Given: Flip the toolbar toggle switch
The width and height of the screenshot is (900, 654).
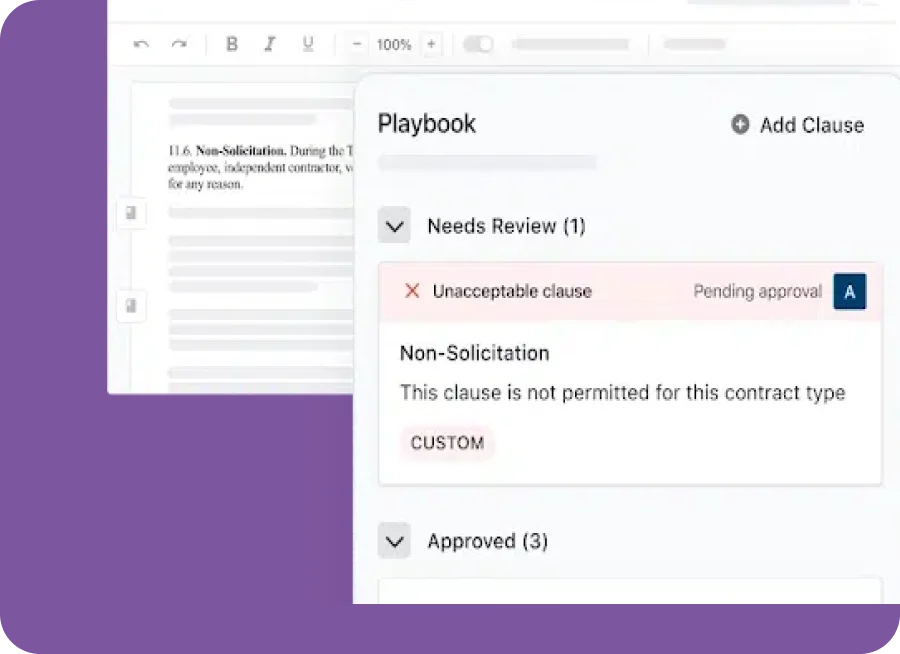Looking at the screenshot, I should (478, 44).
